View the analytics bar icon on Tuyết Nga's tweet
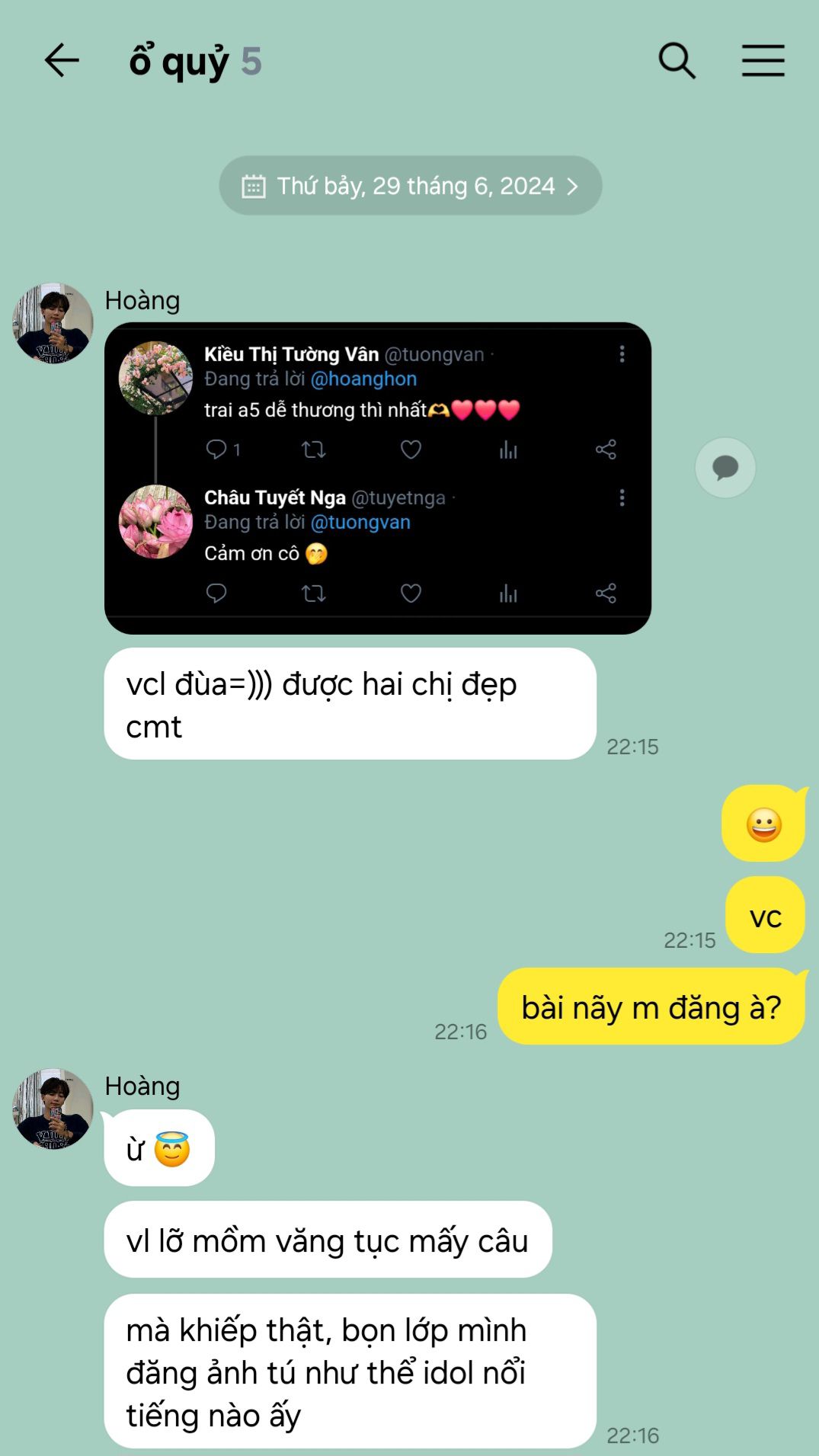 508,594
